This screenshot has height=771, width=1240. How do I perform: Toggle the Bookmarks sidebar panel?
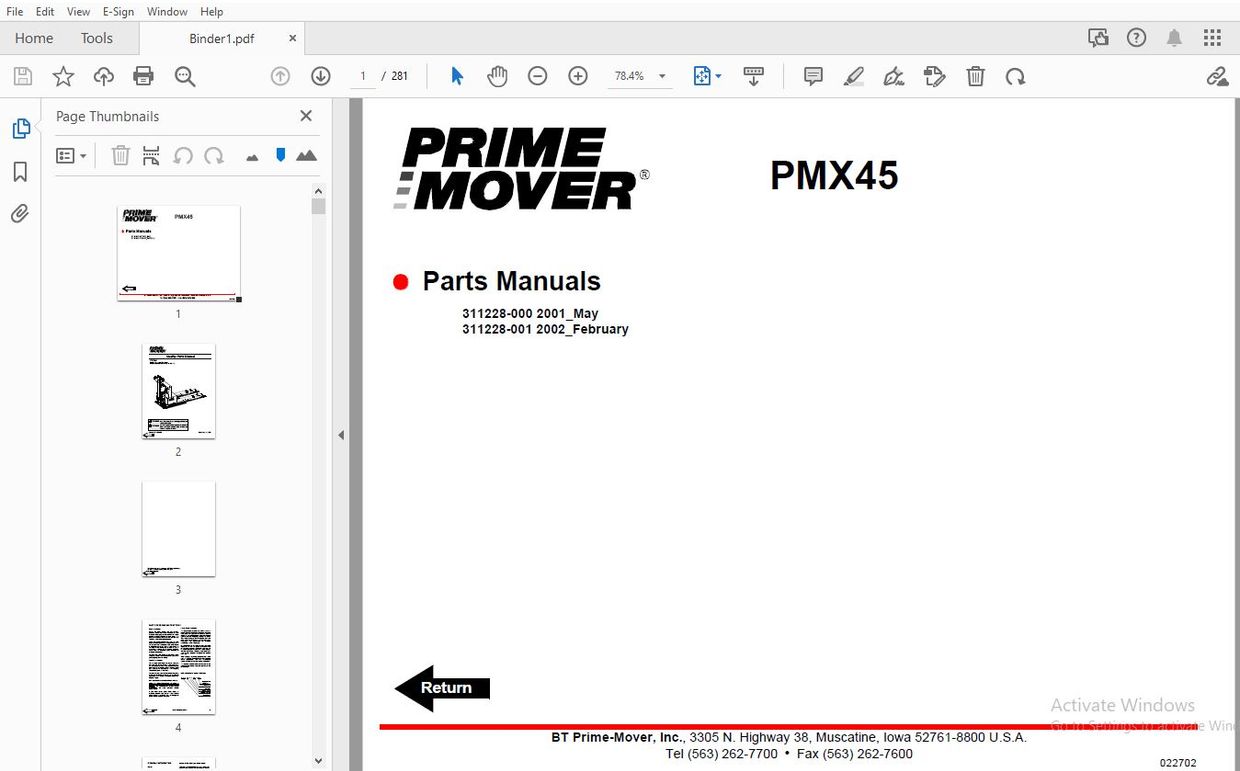click(x=20, y=171)
